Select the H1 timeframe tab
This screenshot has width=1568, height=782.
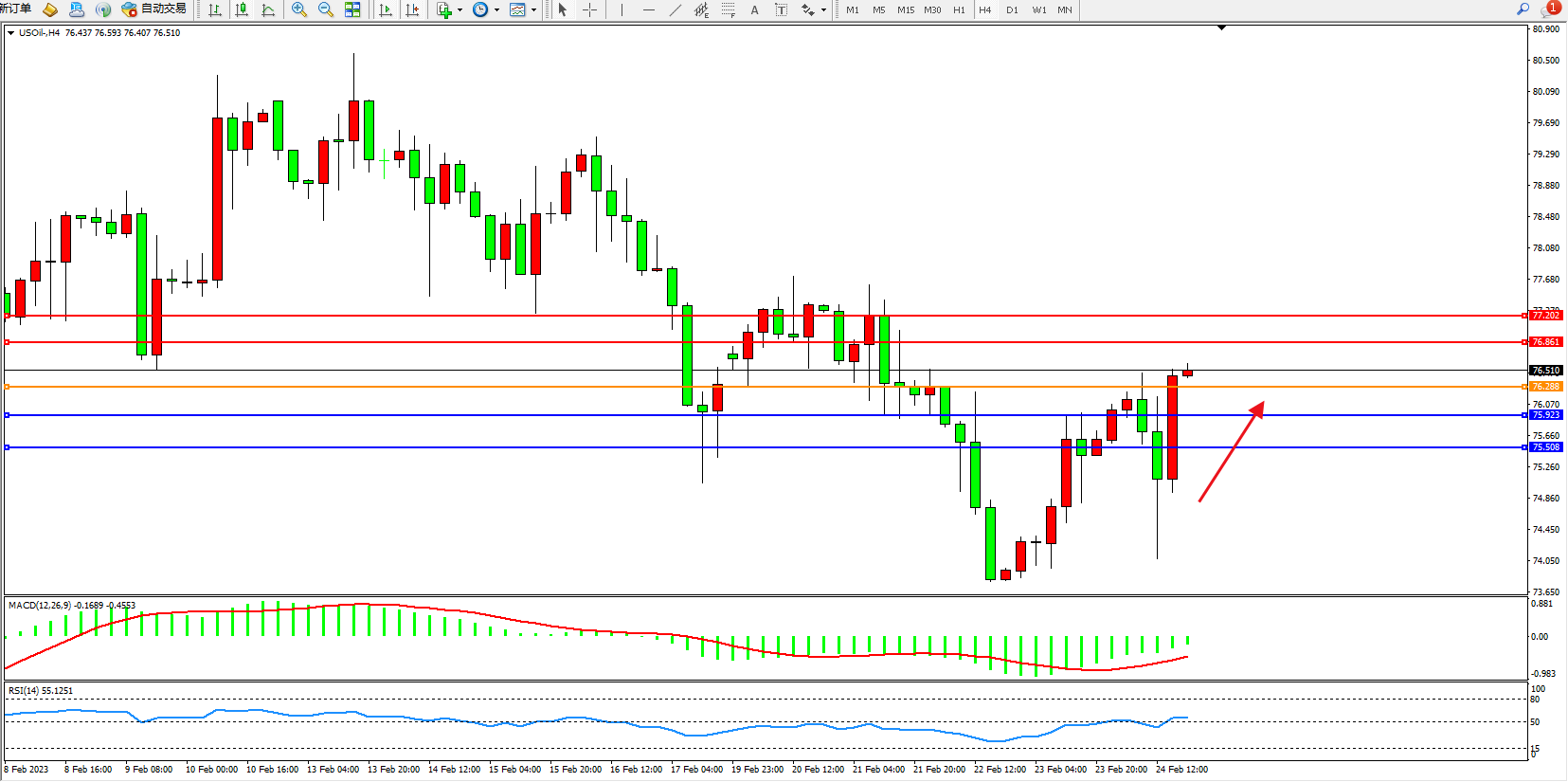point(959,9)
